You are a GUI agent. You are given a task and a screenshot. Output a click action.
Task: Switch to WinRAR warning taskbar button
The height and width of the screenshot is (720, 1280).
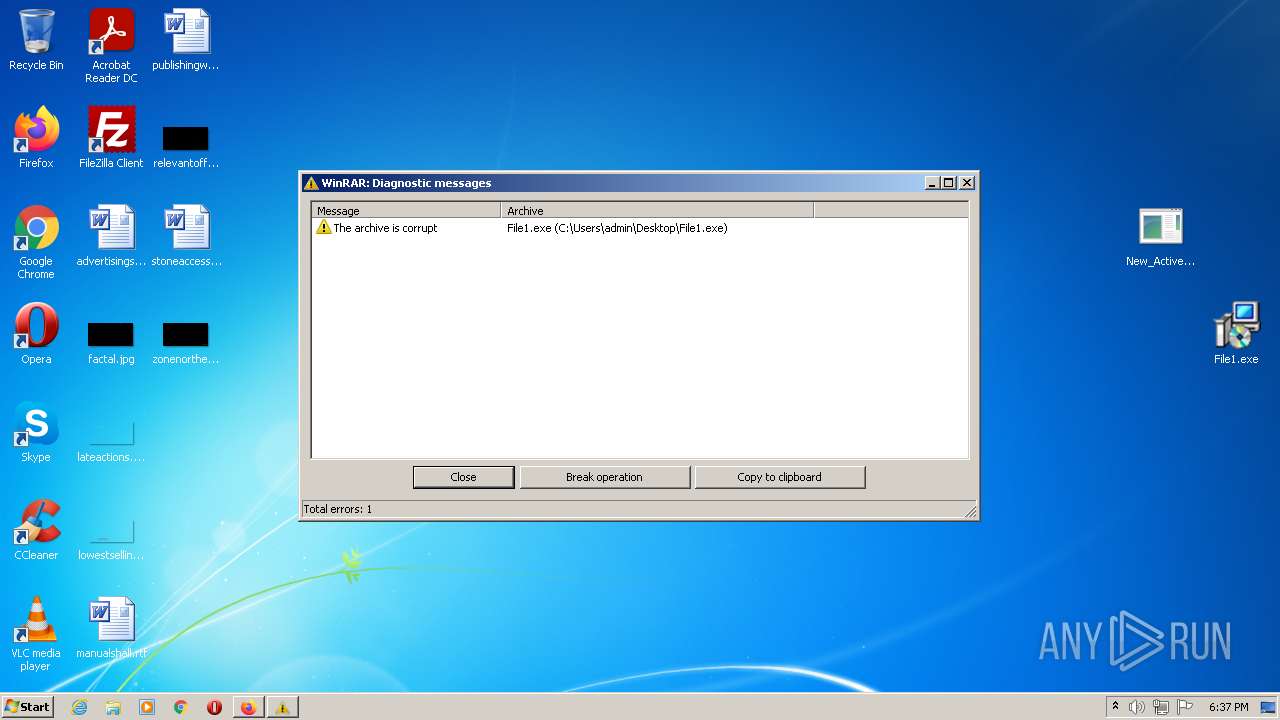pyautogui.click(x=282, y=707)
